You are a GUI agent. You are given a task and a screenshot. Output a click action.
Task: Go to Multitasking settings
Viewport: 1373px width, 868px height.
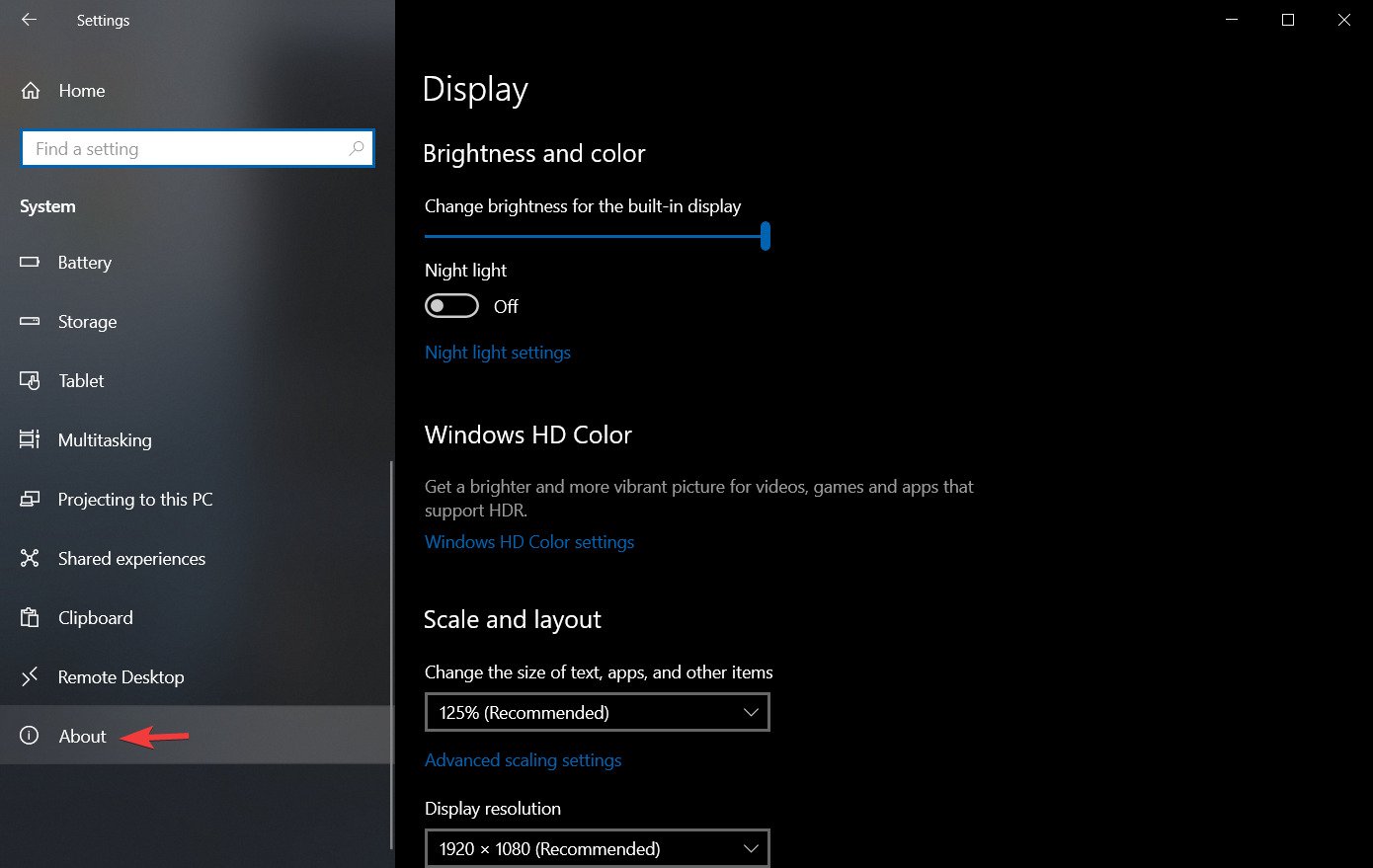click(x=197, y=440)
